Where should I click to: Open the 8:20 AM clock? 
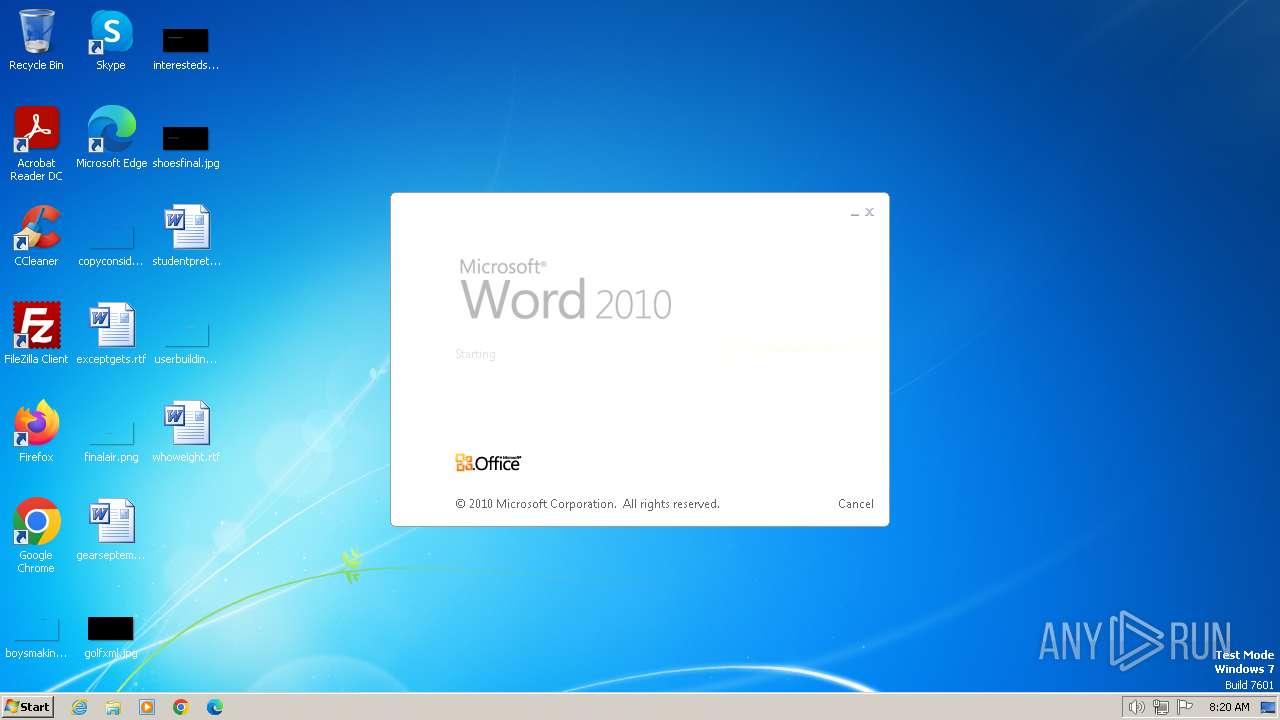point(1229,707)
